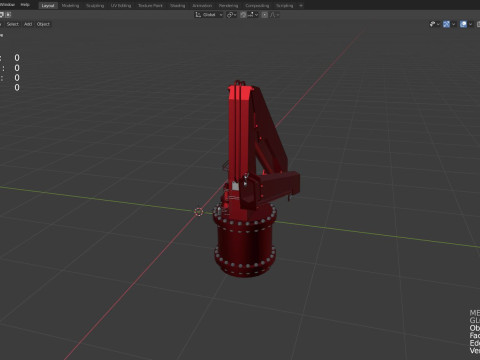
Task: Open the Compositing workspace tab
Action: coord(257,5)
